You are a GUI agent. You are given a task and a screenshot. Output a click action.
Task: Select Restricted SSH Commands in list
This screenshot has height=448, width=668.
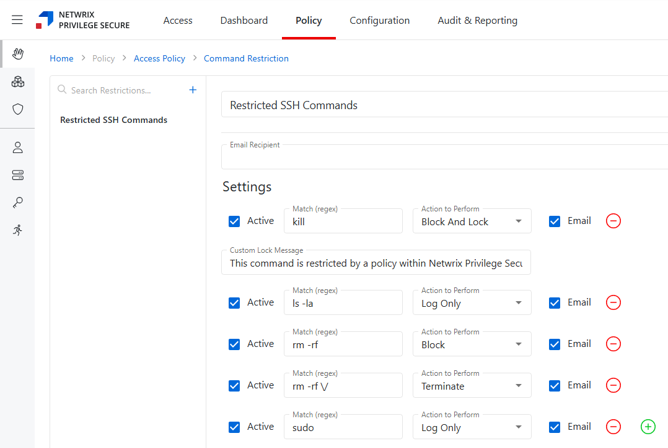tap(114, 120)
